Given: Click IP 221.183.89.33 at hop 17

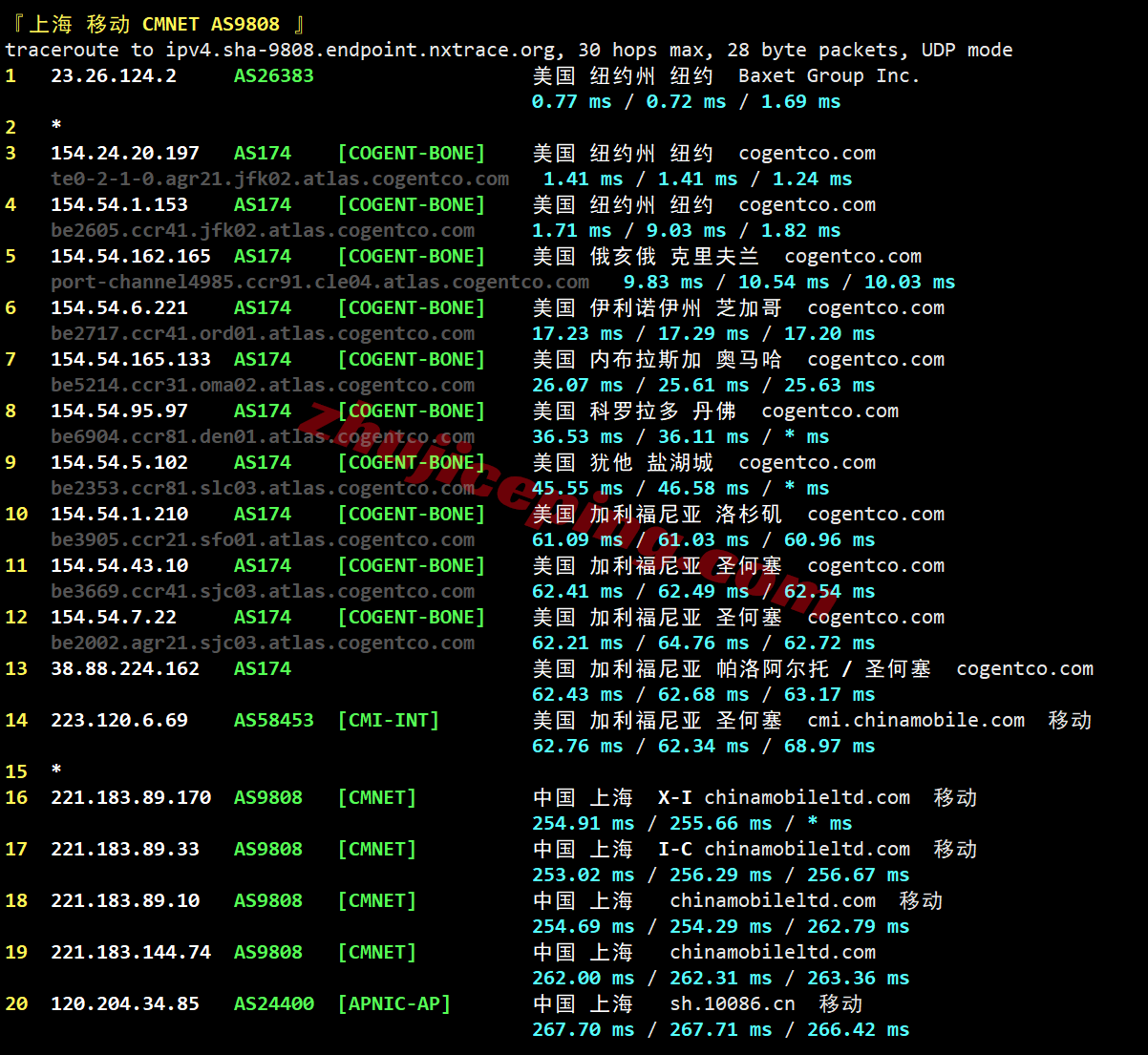Looking at the screenshot, I should point(125,849).
